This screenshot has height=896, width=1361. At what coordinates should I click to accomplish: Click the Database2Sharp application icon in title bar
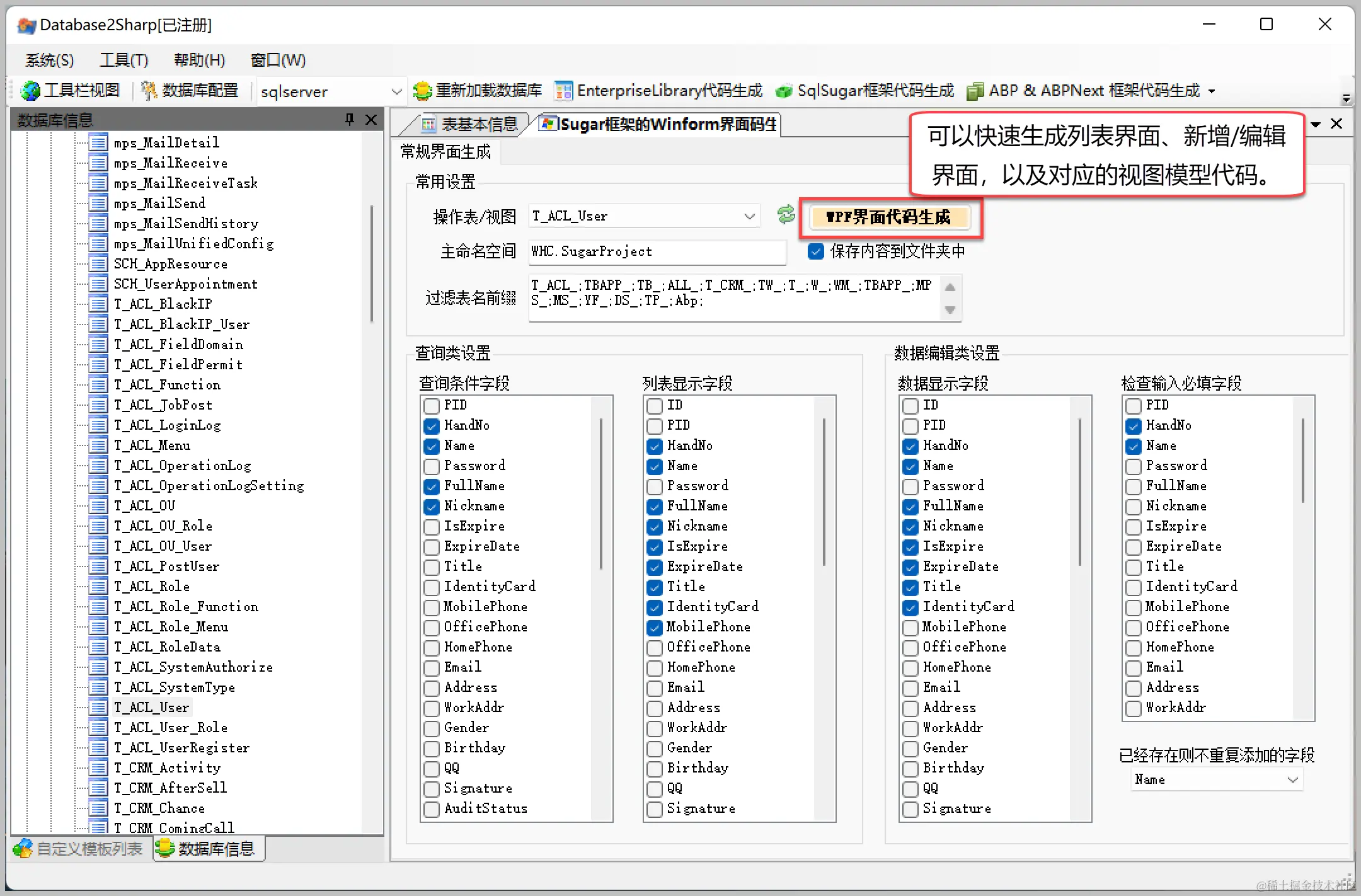tap(26, 25)
